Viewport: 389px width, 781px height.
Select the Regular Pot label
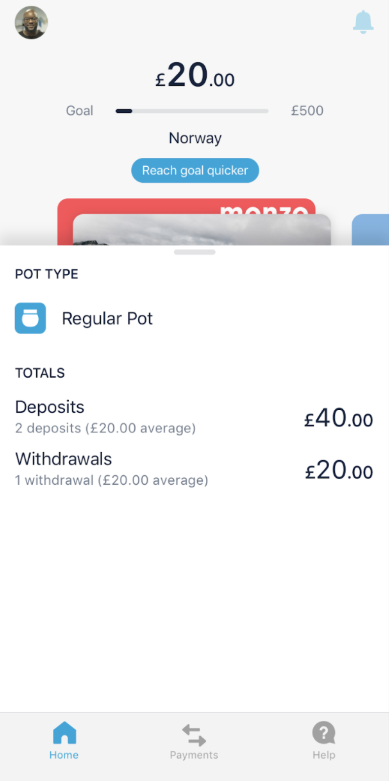tap(107, 319)
